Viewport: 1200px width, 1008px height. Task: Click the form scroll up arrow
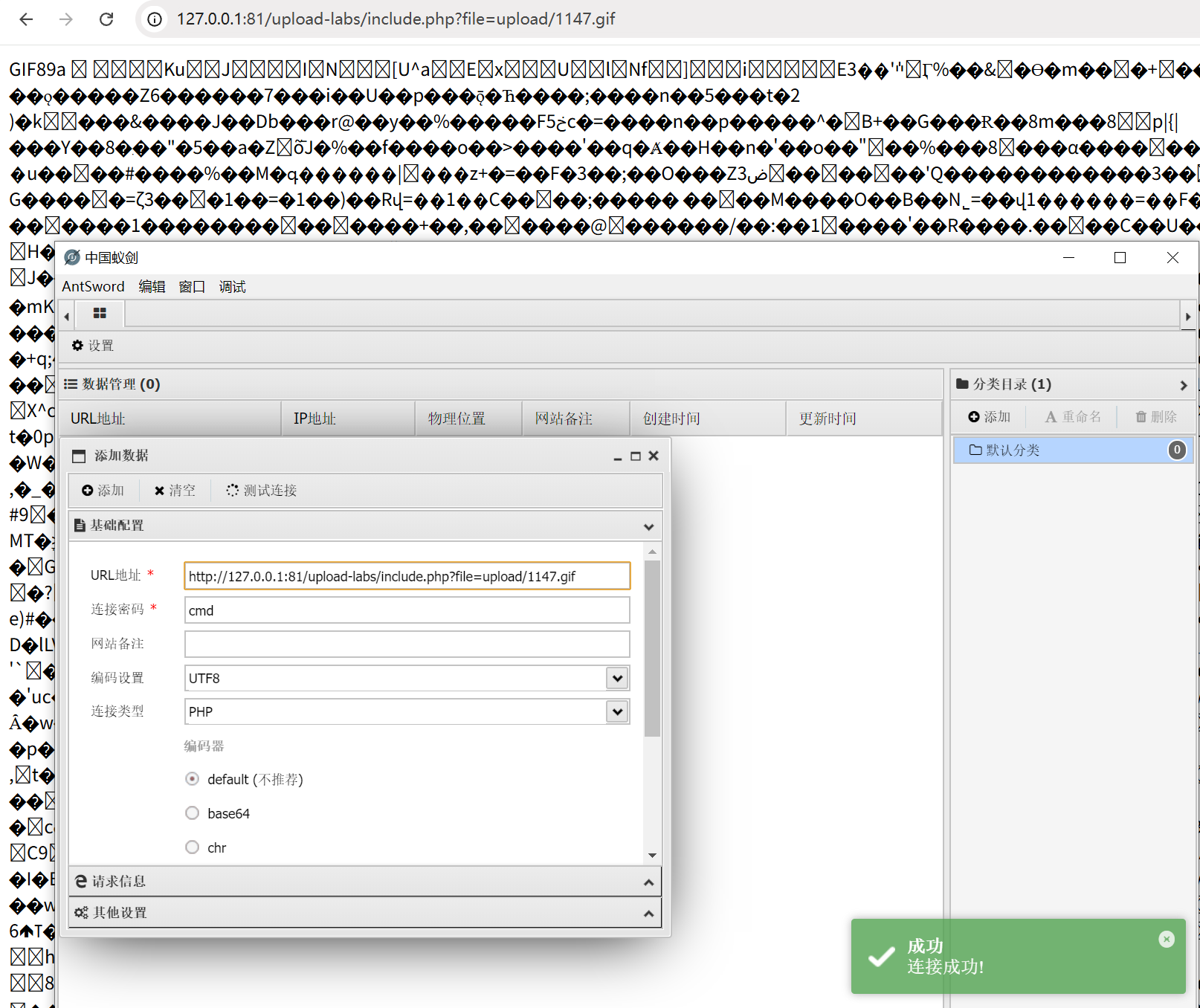coord(652,552)
